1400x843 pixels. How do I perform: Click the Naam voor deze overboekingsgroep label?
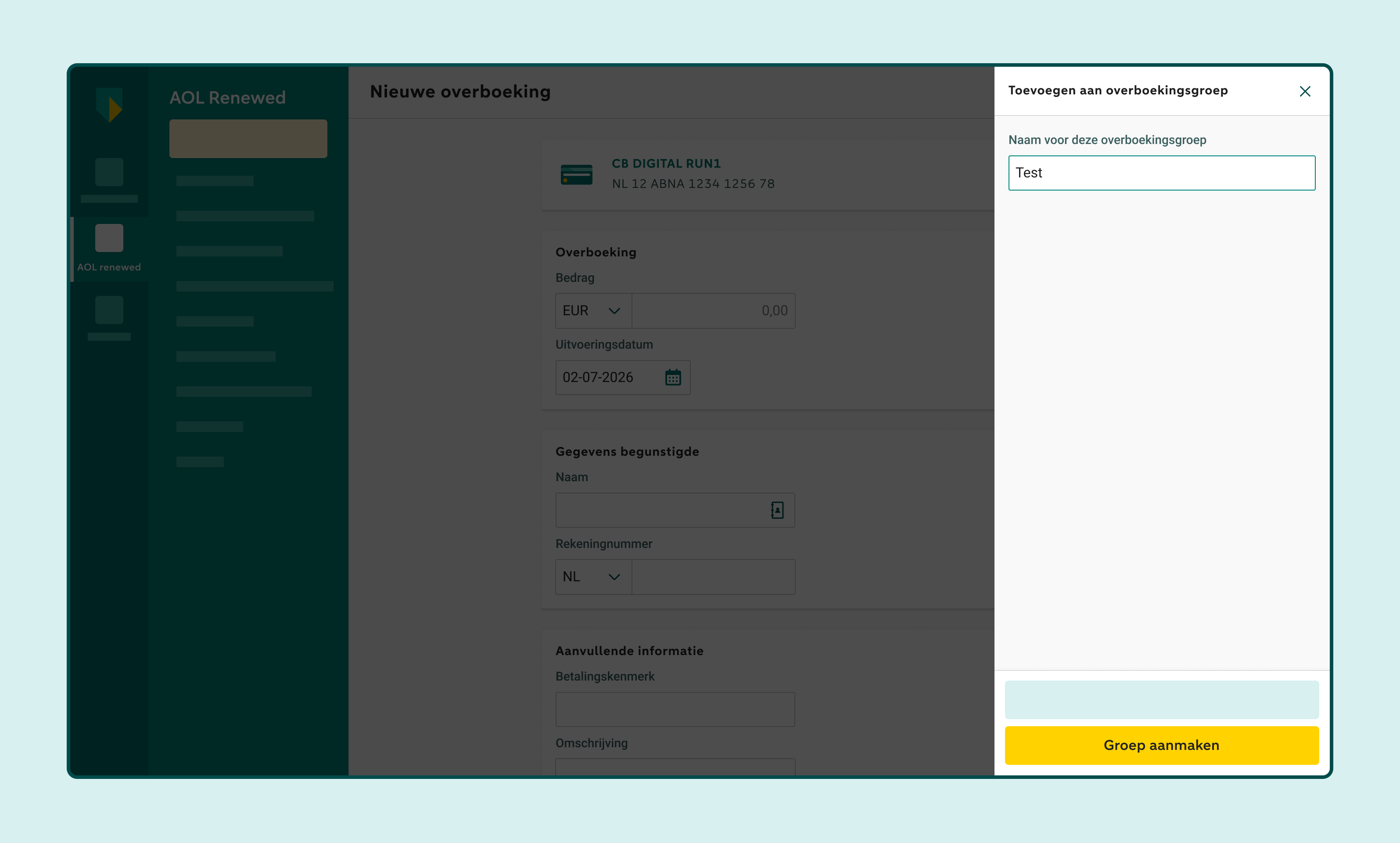point(1107,140)
